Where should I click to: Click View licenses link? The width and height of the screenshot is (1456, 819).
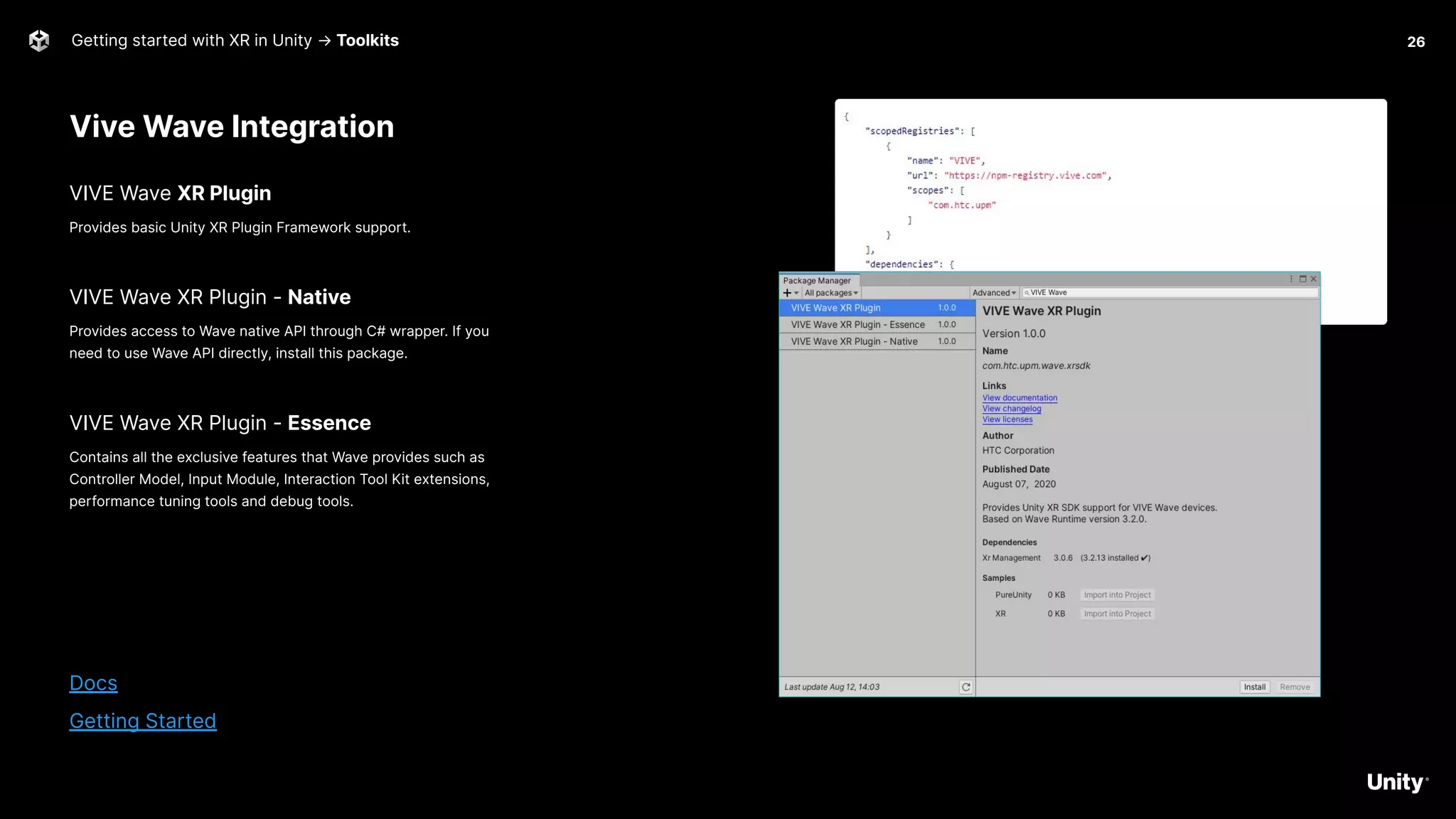(1007, 419)
